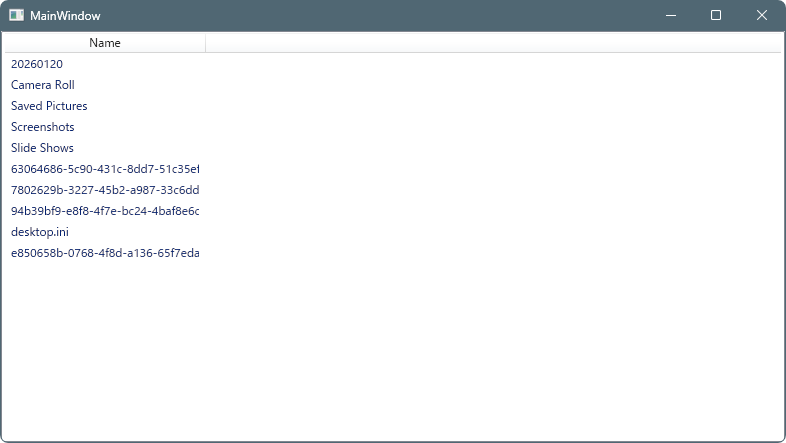The width and height of the screenshot is (786, 443).
Task: Select the desktop.ini file
Action: pos(40,232)
